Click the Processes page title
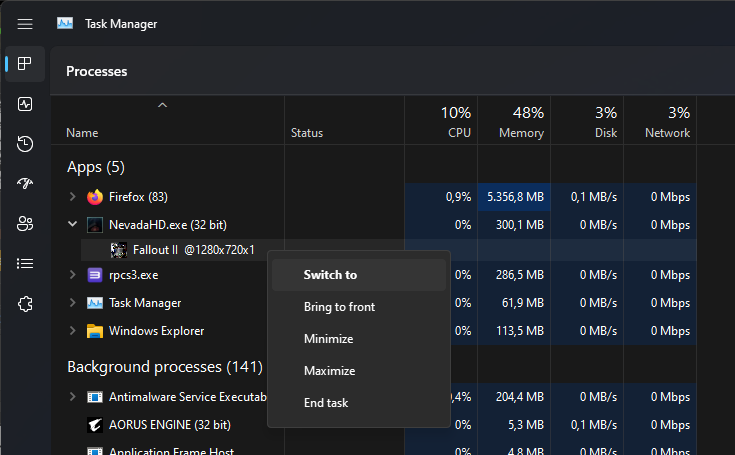Screen dimensions: 735x455 (x=97, y=71)
